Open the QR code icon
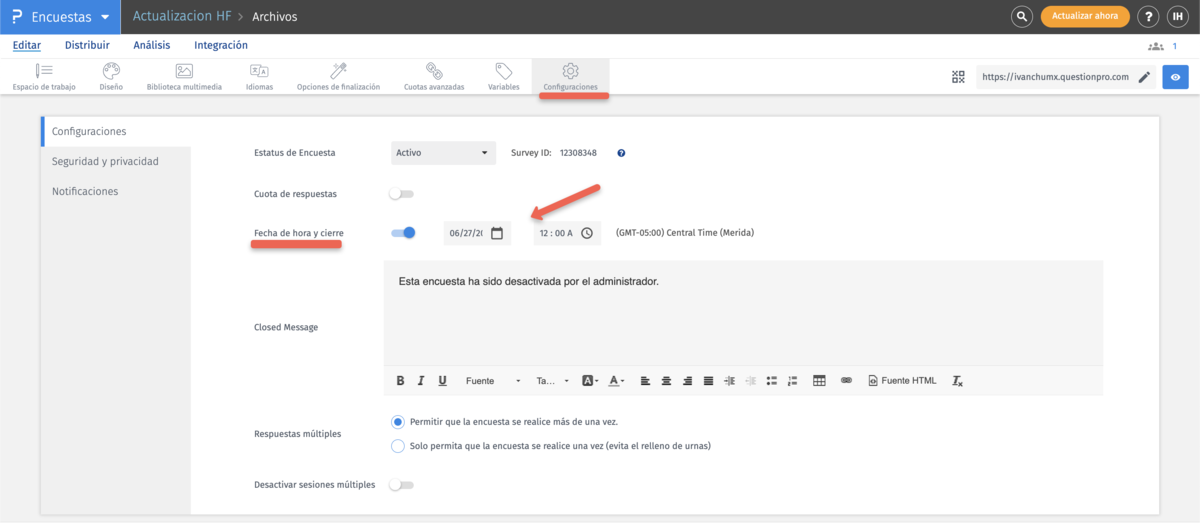The width and height of the screenshot is (1200, 524). [x=958, y=77]
